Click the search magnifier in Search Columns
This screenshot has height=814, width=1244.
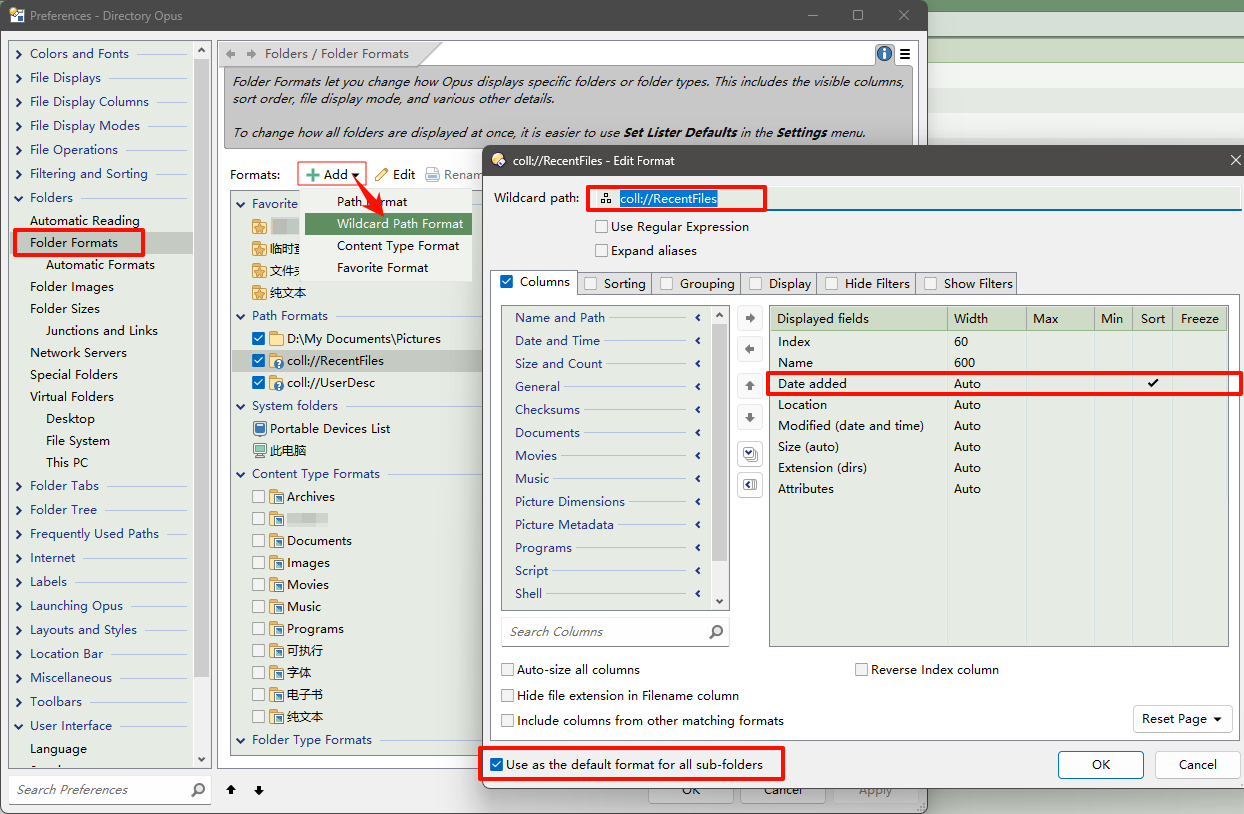[716, 632]
